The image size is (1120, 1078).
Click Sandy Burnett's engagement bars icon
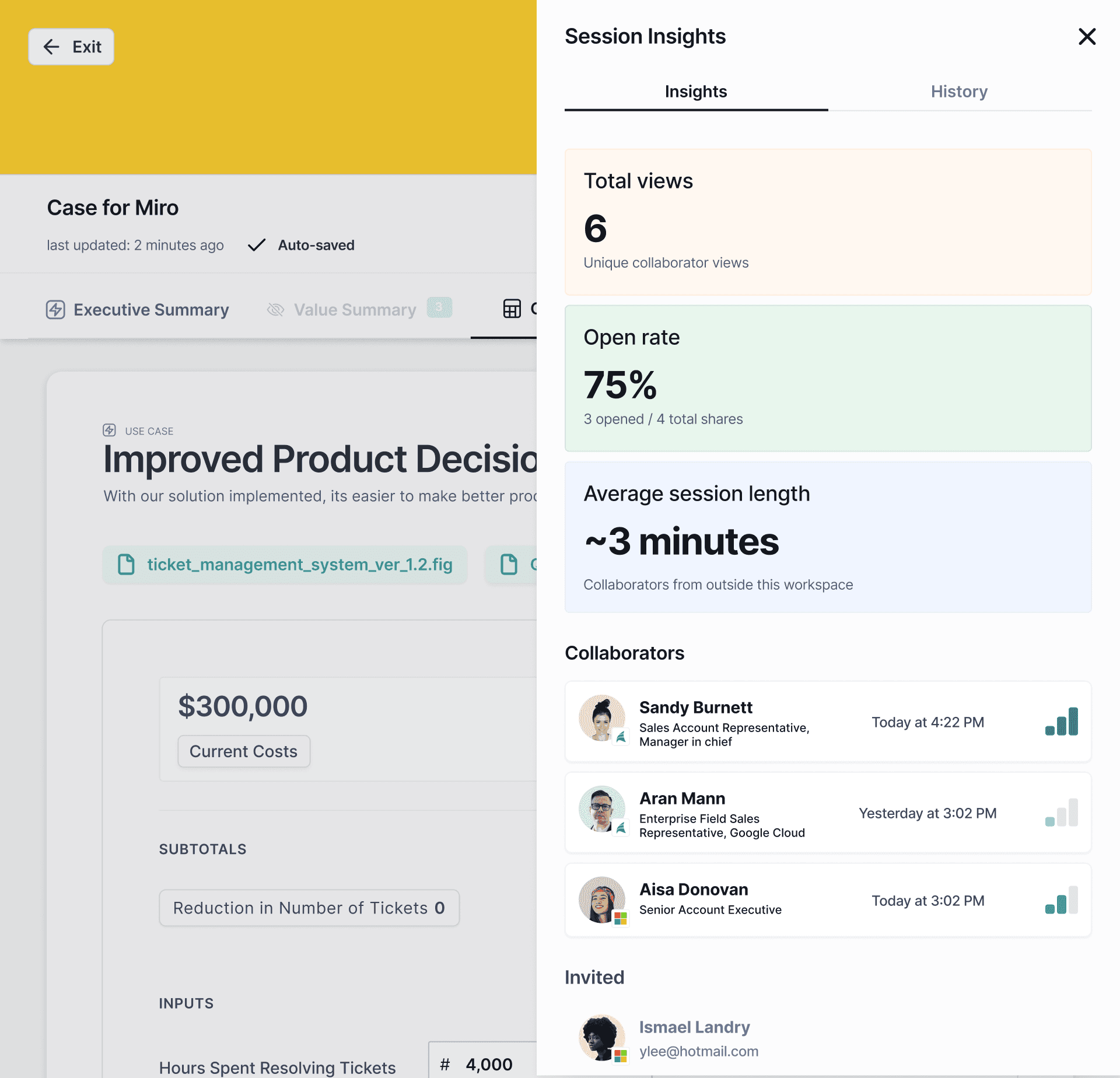pyautogui.click(x=1061, y=722)
